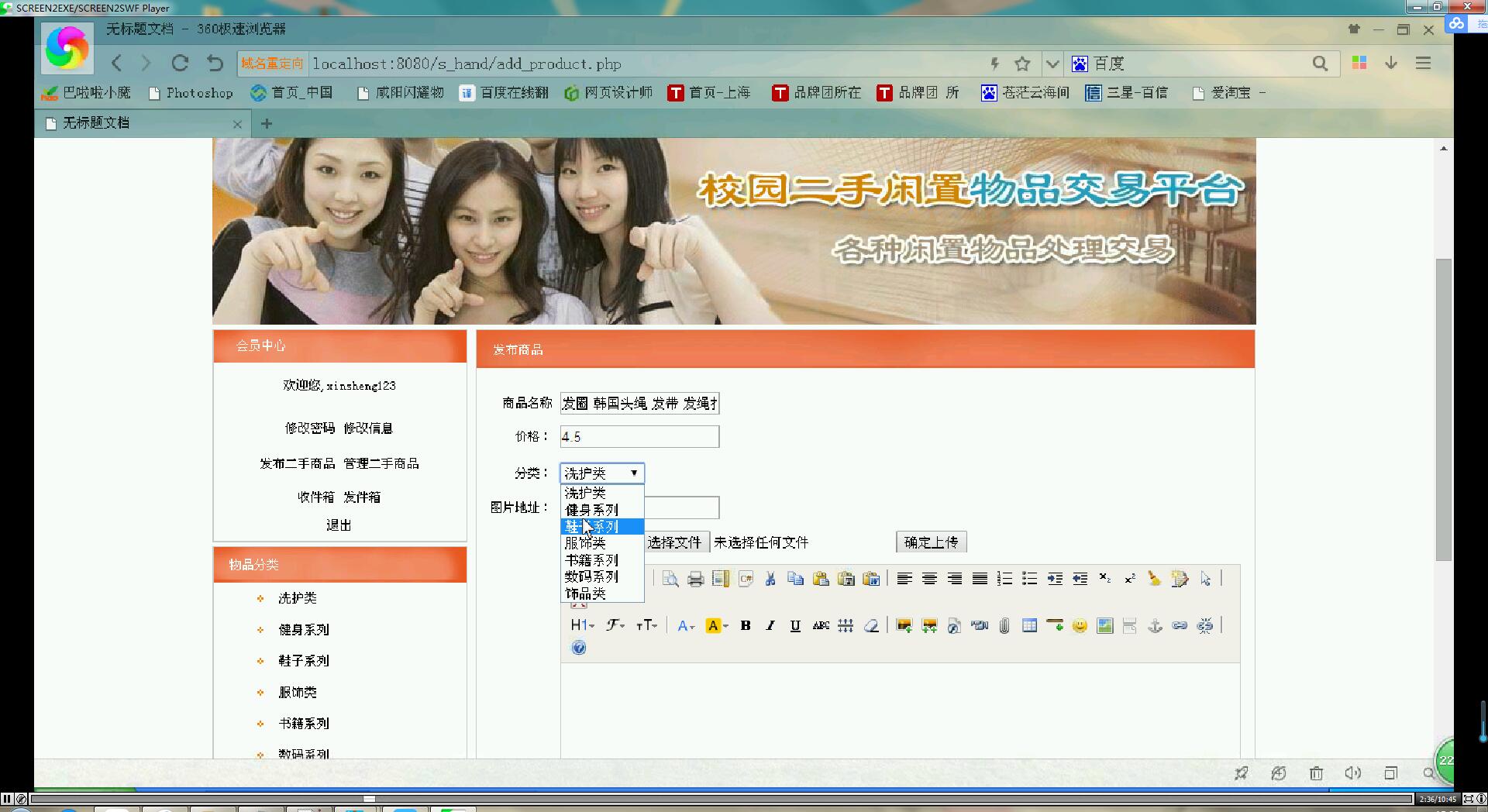Align text right in editor
Image resolution: width=1488 pixels, height=812 pixels.
coord(955,579)
